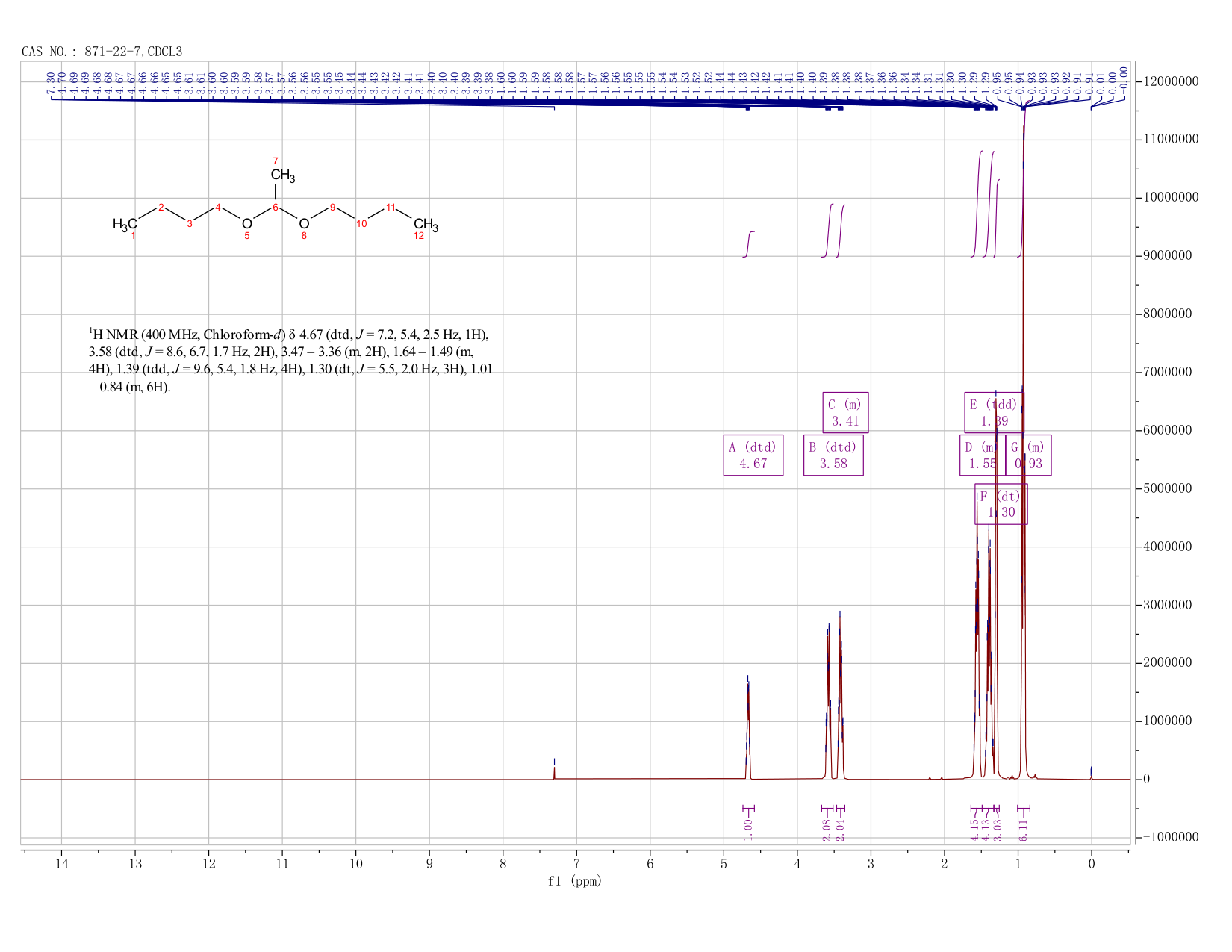The height and width of the screenshot is (952, 1232).
Task: Select multiplet box 'A (dtd) 4.67'
Action: pyautogui.click(x=753, y=455)
